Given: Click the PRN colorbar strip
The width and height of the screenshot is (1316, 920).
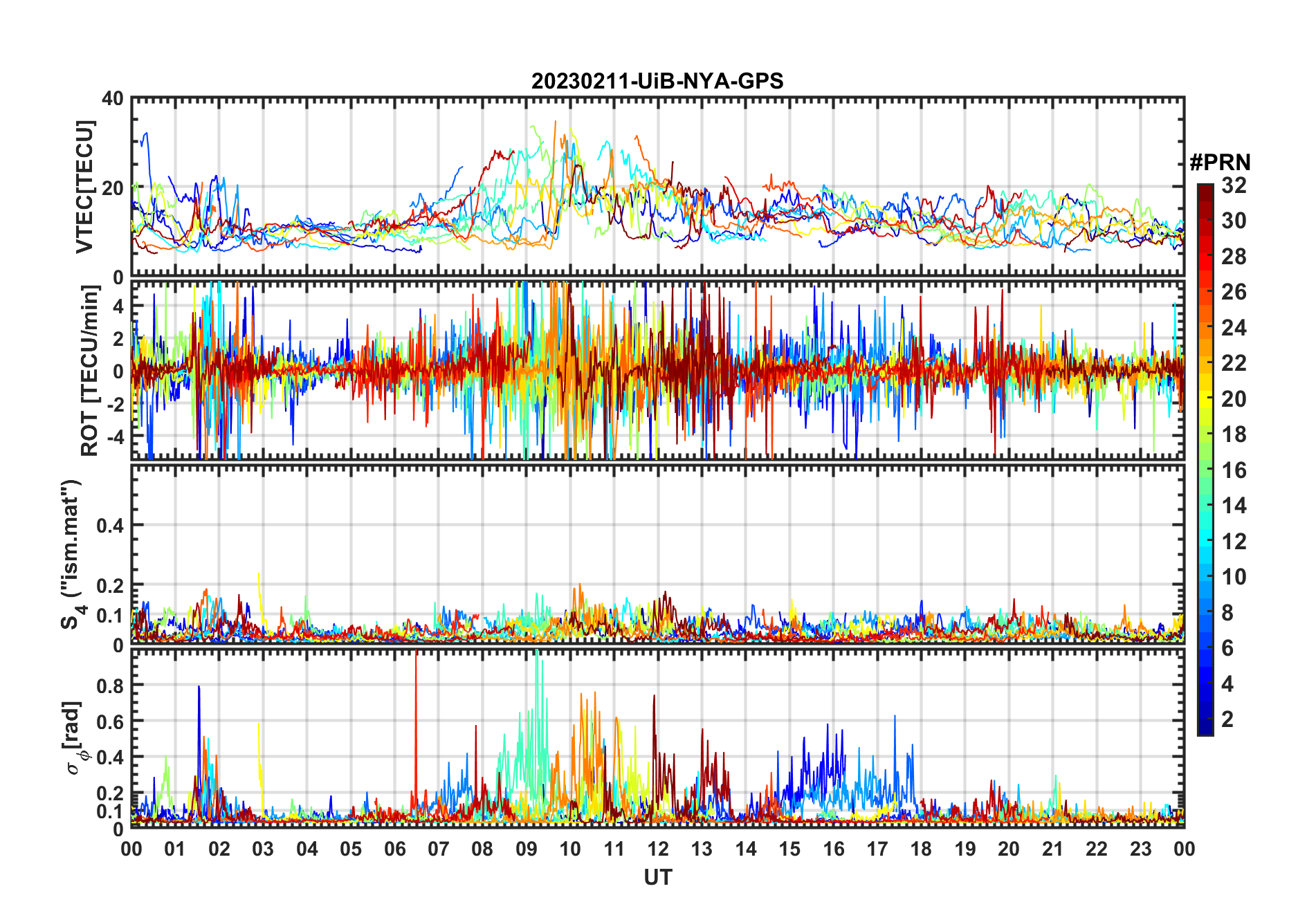Looking at the screenshot, I should [x=1205, y=459].
